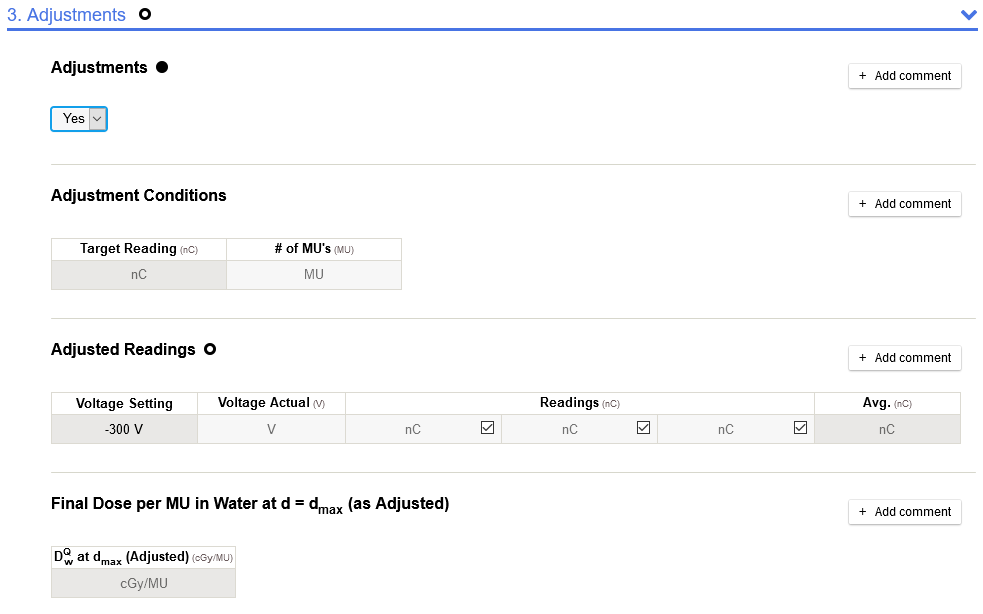Viewport: 983px width, 614px height.
Task: Click the Voltage Actual input field
Action: pos(271,429)
